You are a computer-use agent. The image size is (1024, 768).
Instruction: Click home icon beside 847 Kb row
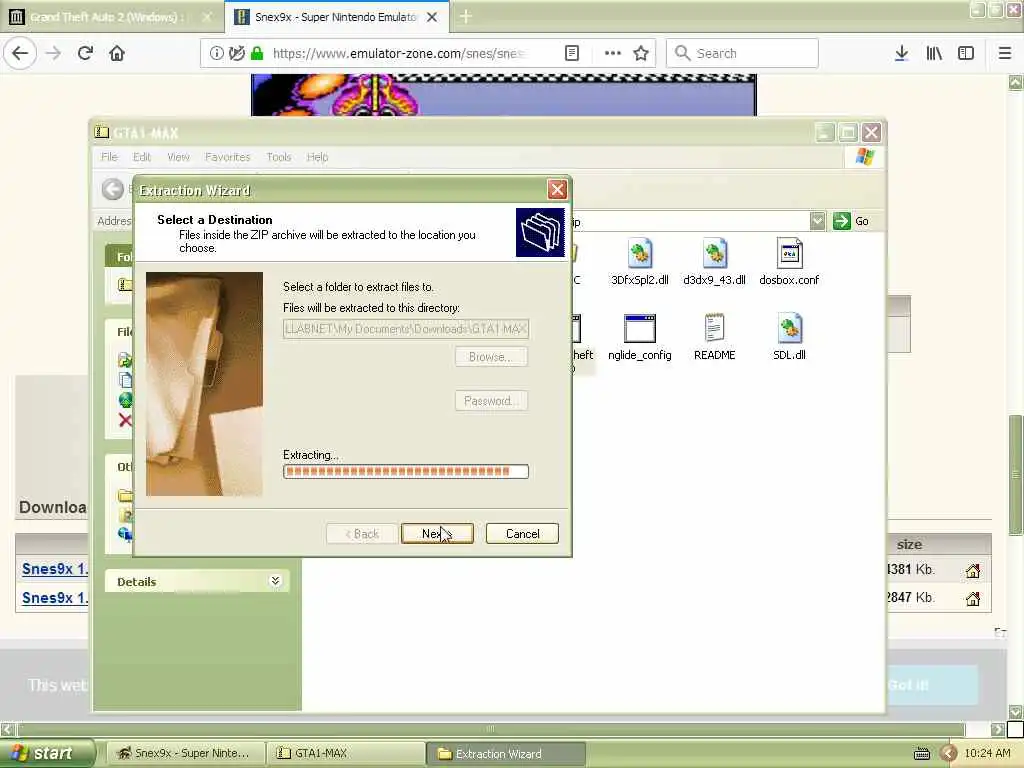(x=973, y=598)
